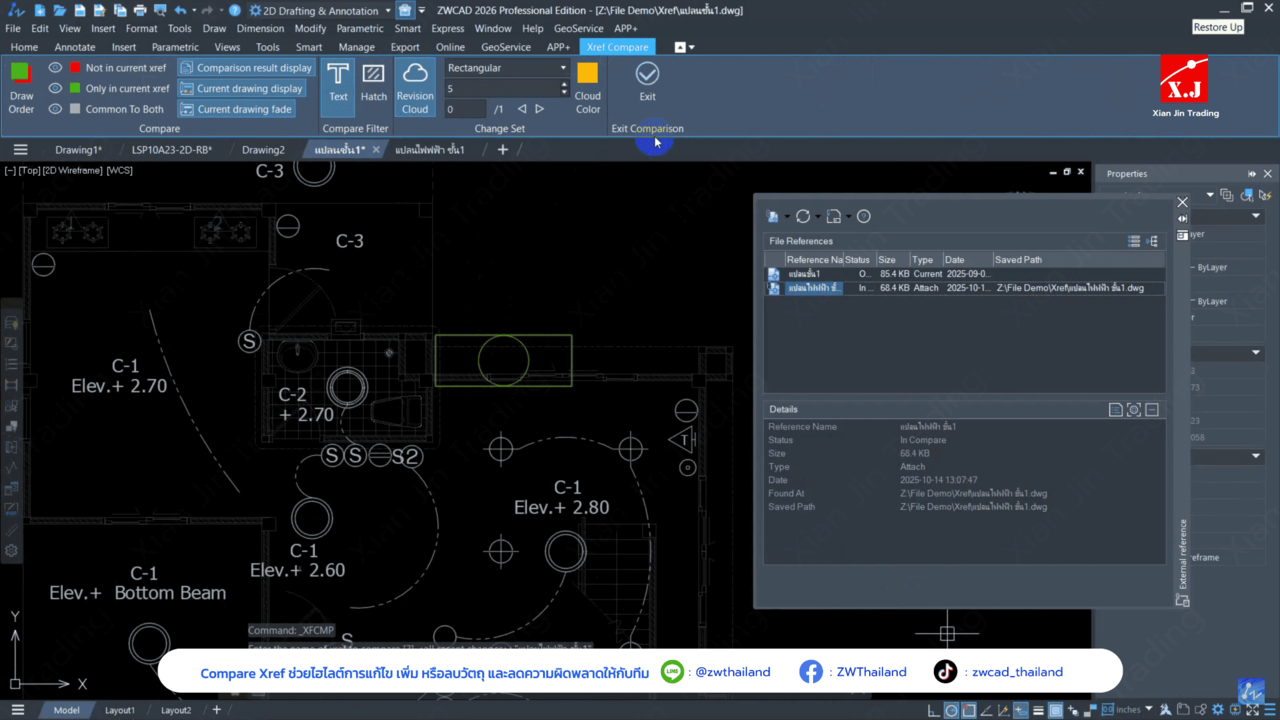Click Current drawing fade button
This screenshot has height=720, width=1280.
point(236,109)
